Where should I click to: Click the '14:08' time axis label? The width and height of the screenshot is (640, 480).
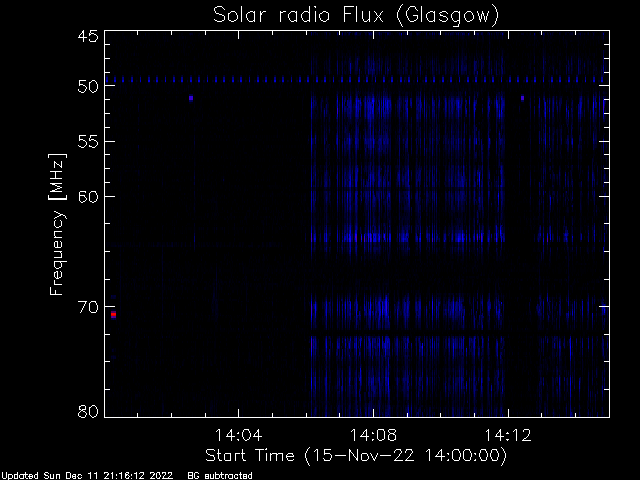point(373,435)
